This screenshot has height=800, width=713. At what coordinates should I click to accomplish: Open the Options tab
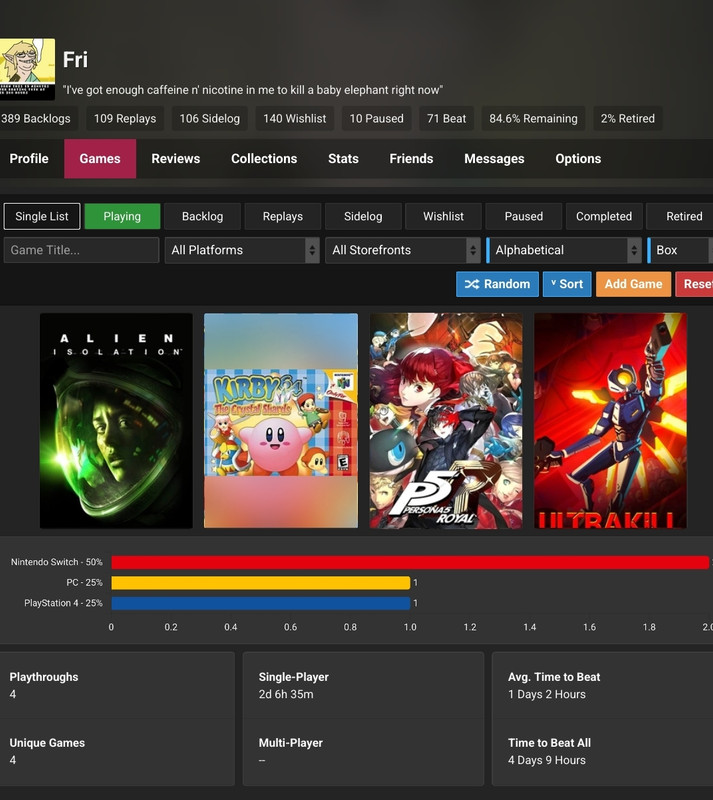pyautogui.click(x=578, y=159)
